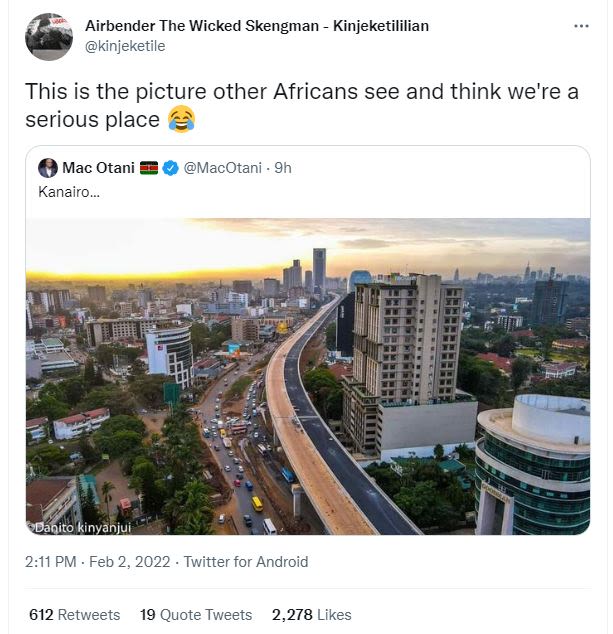613x634 pixels.
Task: Click the blue verified badge beside Mac Otani
Action: [x=171, y=168]
